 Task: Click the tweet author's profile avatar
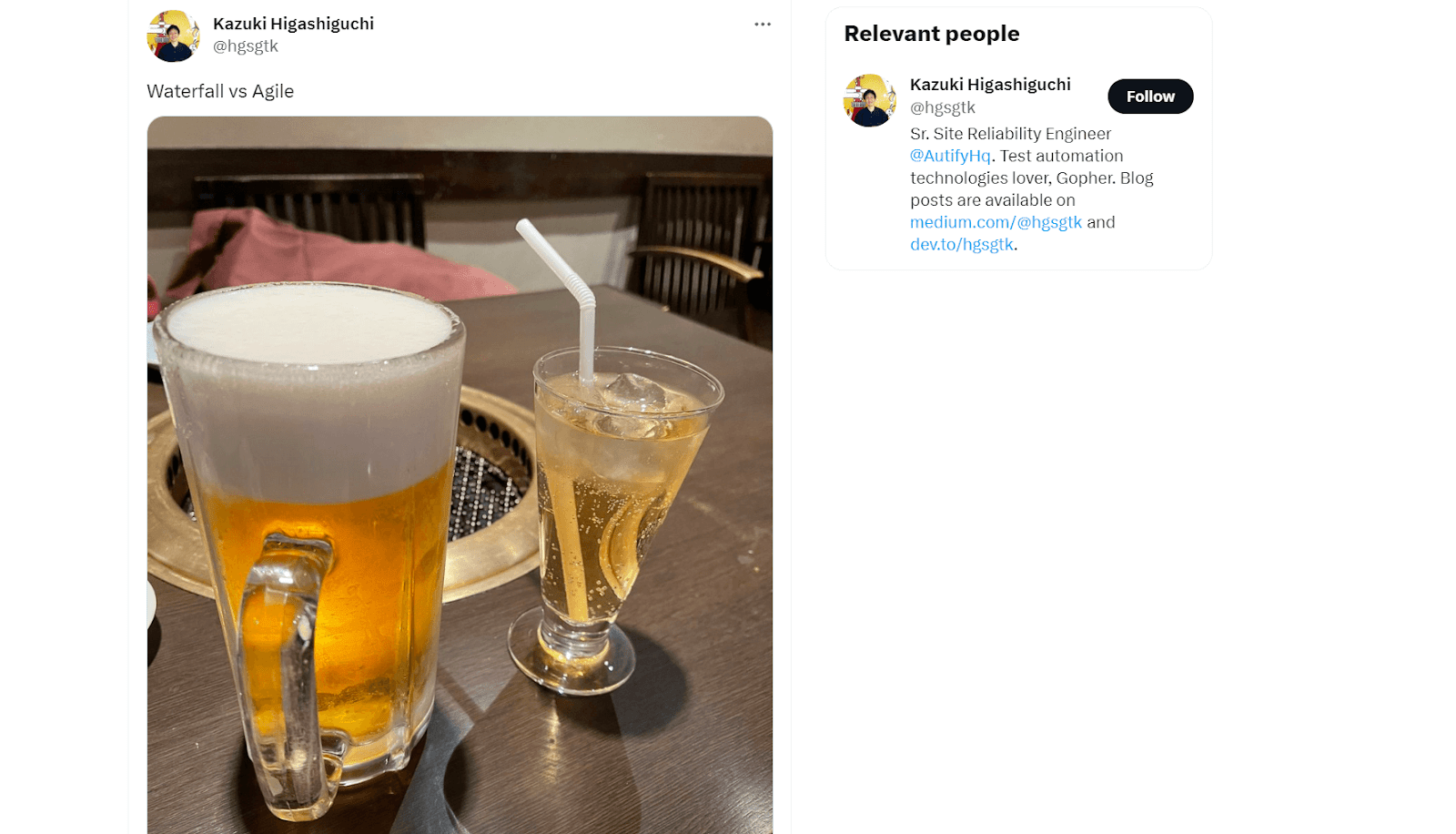pyautogui.click(x=173, y=36)
